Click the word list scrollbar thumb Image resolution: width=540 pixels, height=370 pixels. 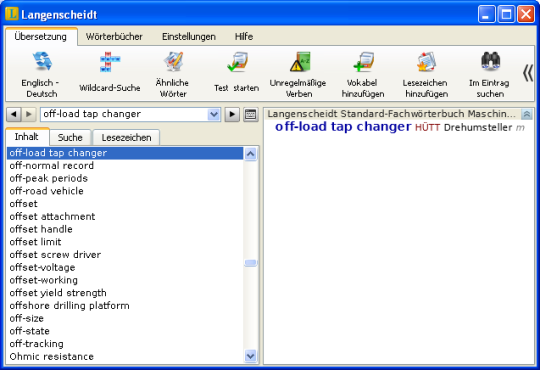coord(251,263)
